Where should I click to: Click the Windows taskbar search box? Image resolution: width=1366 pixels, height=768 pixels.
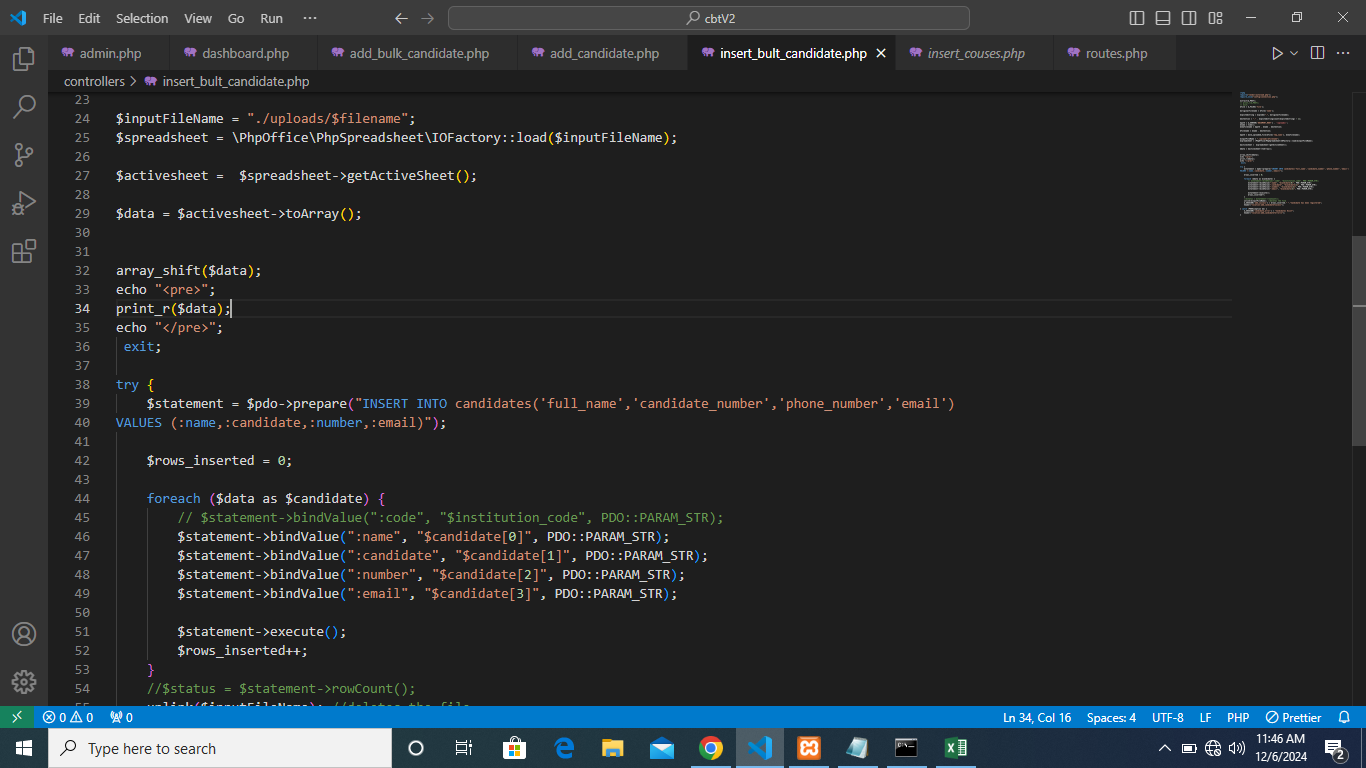(x=220, y=748)
